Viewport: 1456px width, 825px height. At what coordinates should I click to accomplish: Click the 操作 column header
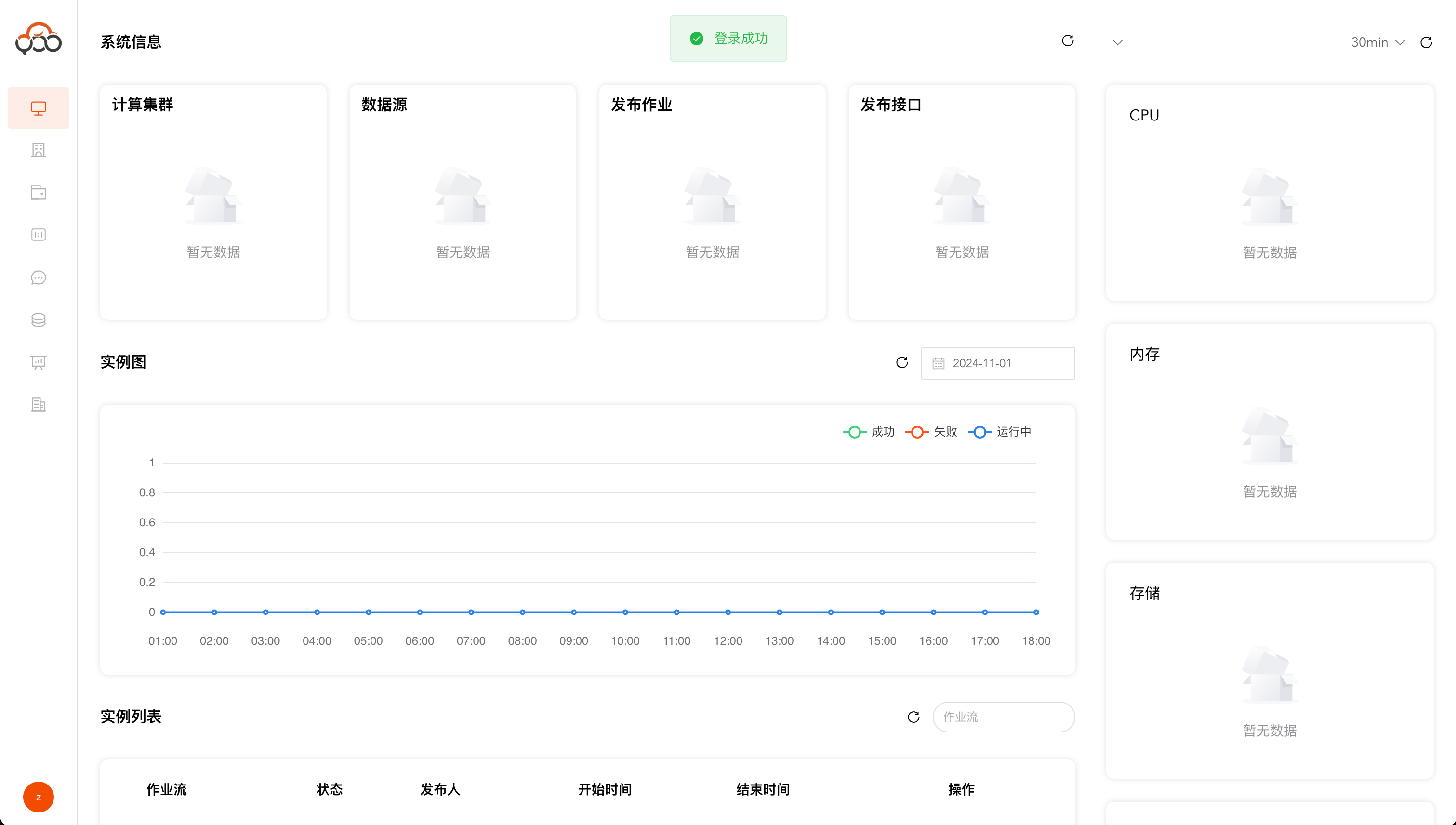click(x=961, y=789)
